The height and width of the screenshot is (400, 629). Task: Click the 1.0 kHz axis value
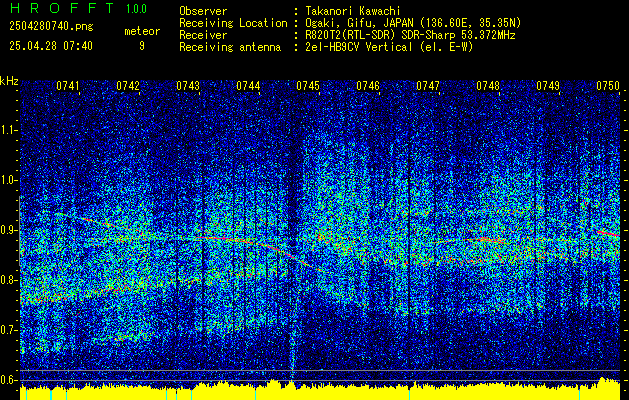point(8,180)
